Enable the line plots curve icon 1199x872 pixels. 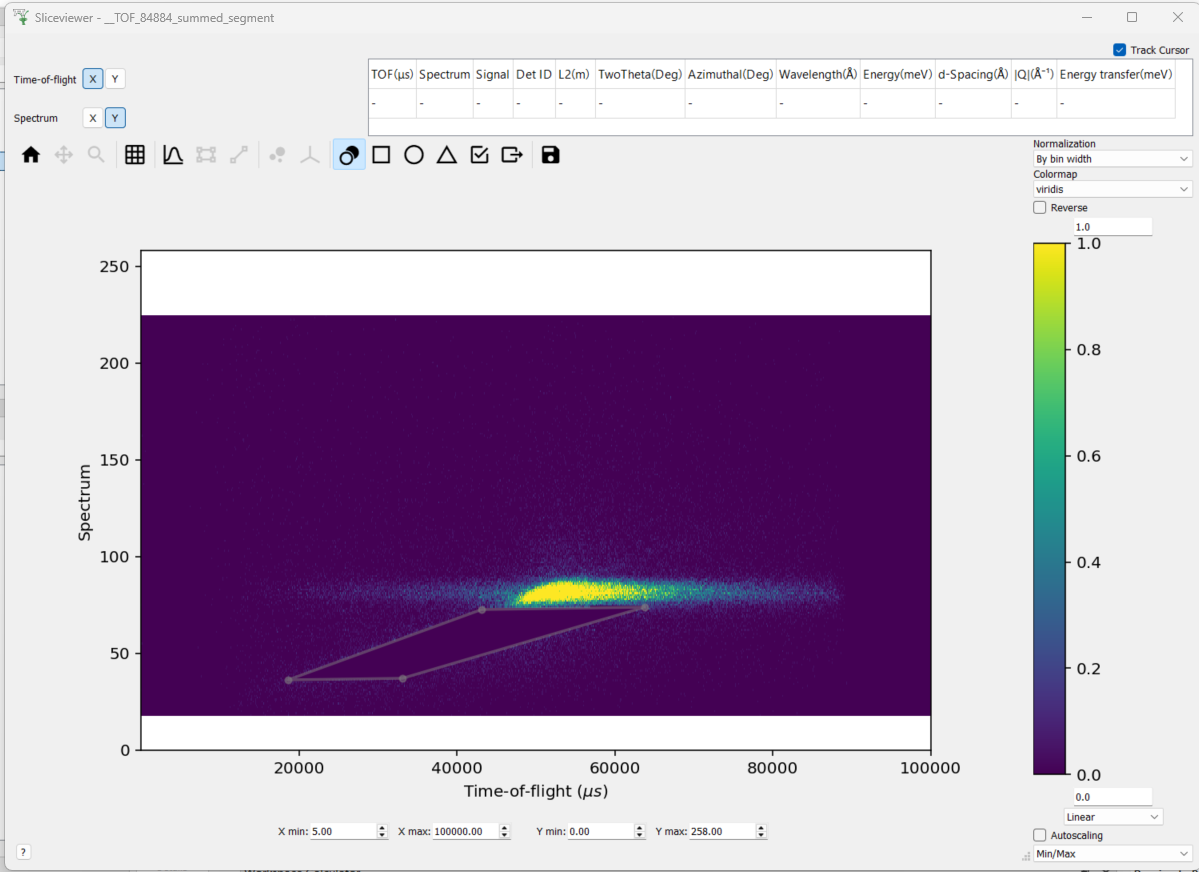(x=173, y=155)
